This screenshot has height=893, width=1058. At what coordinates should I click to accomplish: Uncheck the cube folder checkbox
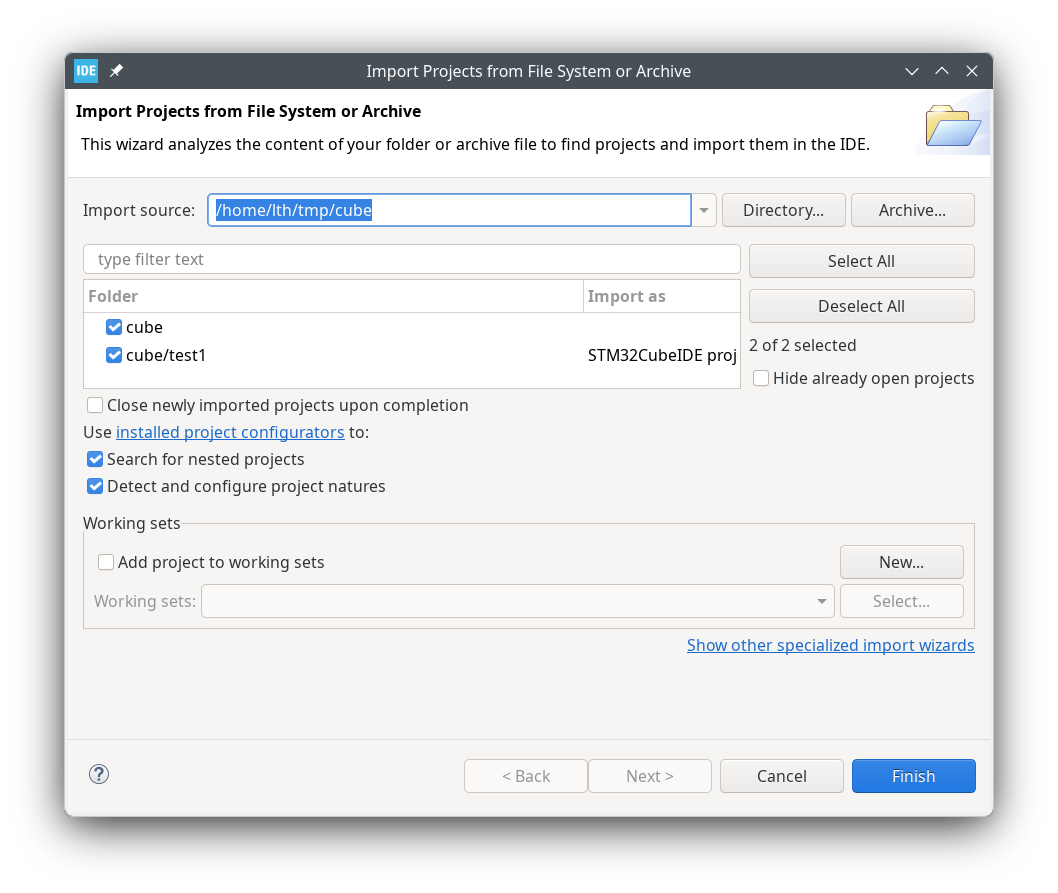pyautogui.click(x=114, y=327)
